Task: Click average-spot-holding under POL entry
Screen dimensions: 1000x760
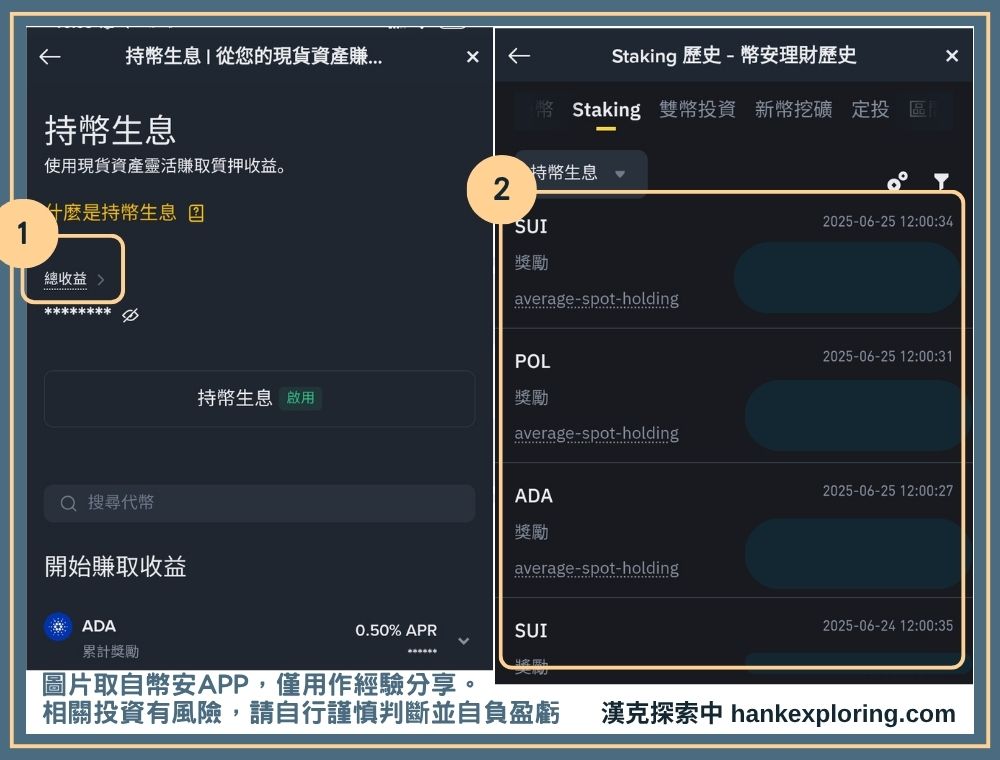Action: click(x=596, y=434)
